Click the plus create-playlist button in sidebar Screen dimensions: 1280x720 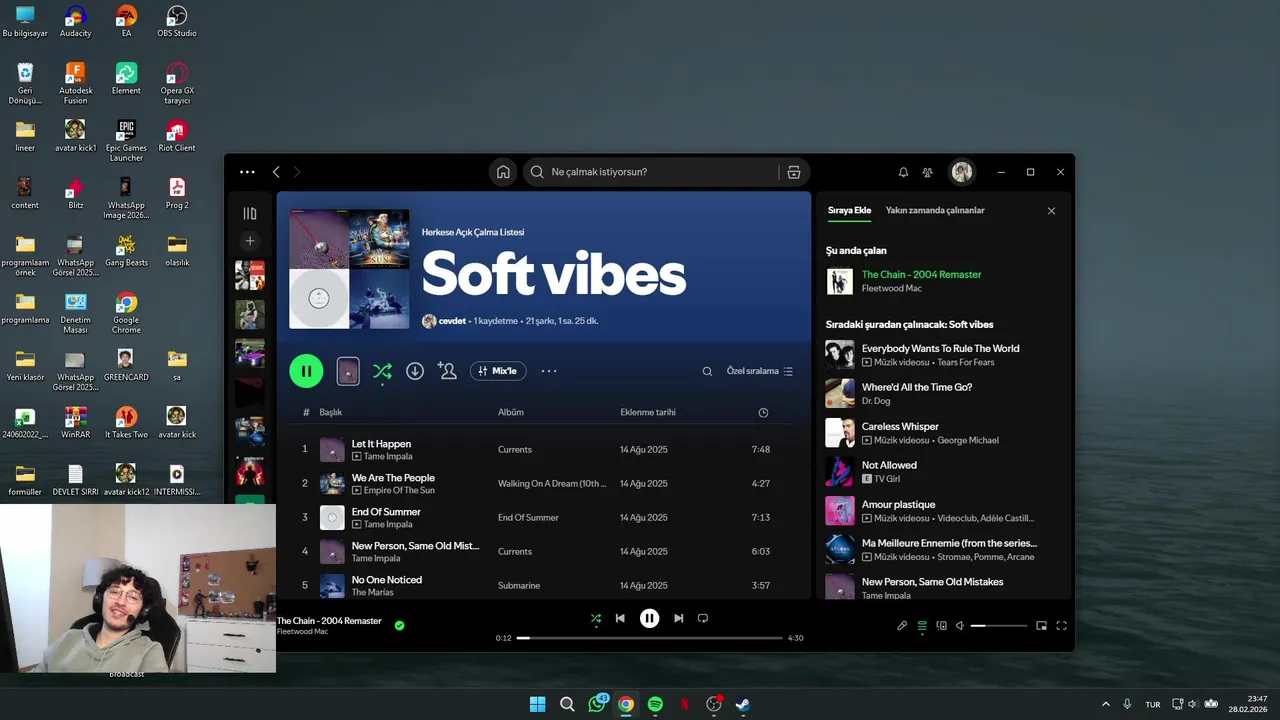[x=250, y=241]
